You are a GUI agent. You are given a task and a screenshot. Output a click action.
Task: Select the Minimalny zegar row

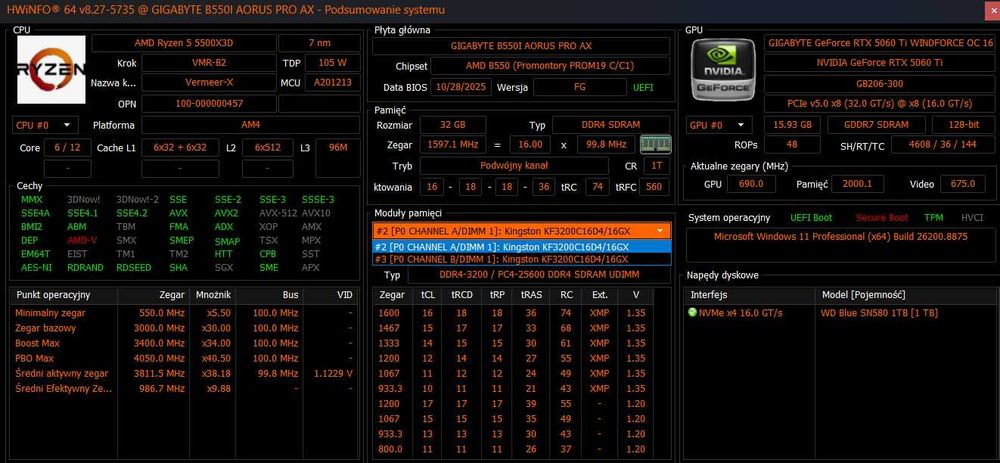(182, 312)
